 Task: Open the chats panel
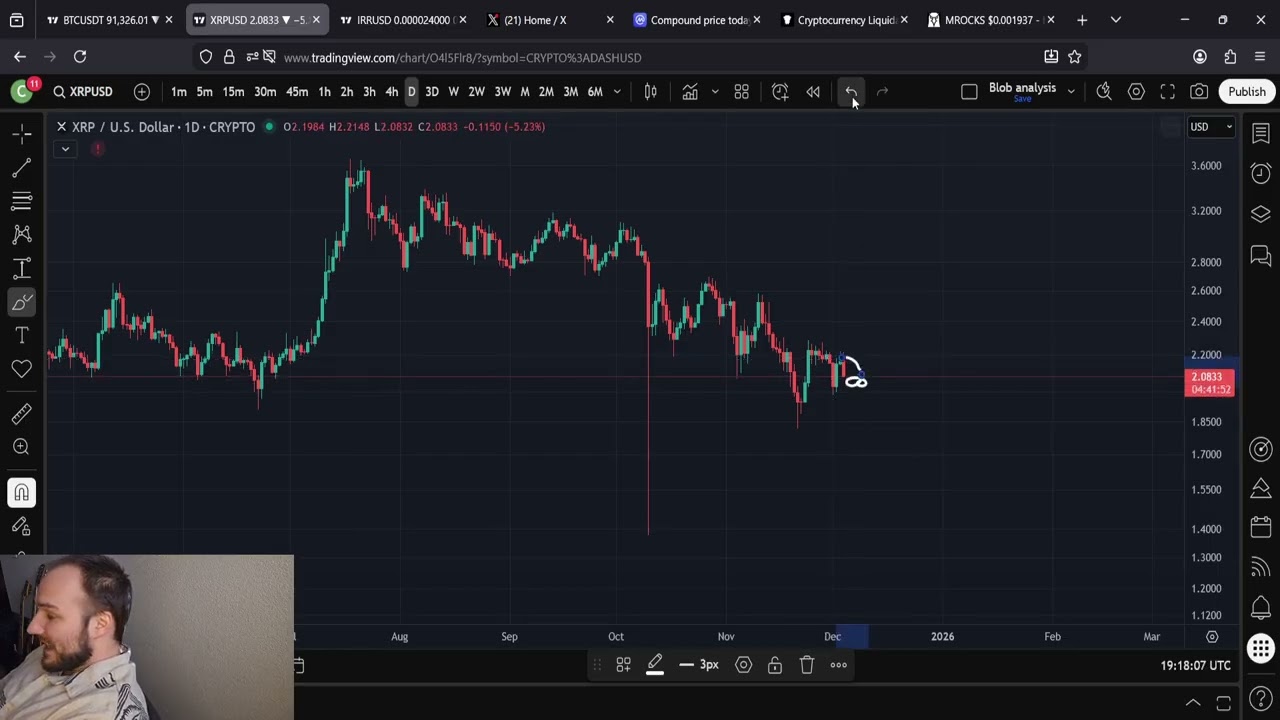click(x=1260, y=256)
